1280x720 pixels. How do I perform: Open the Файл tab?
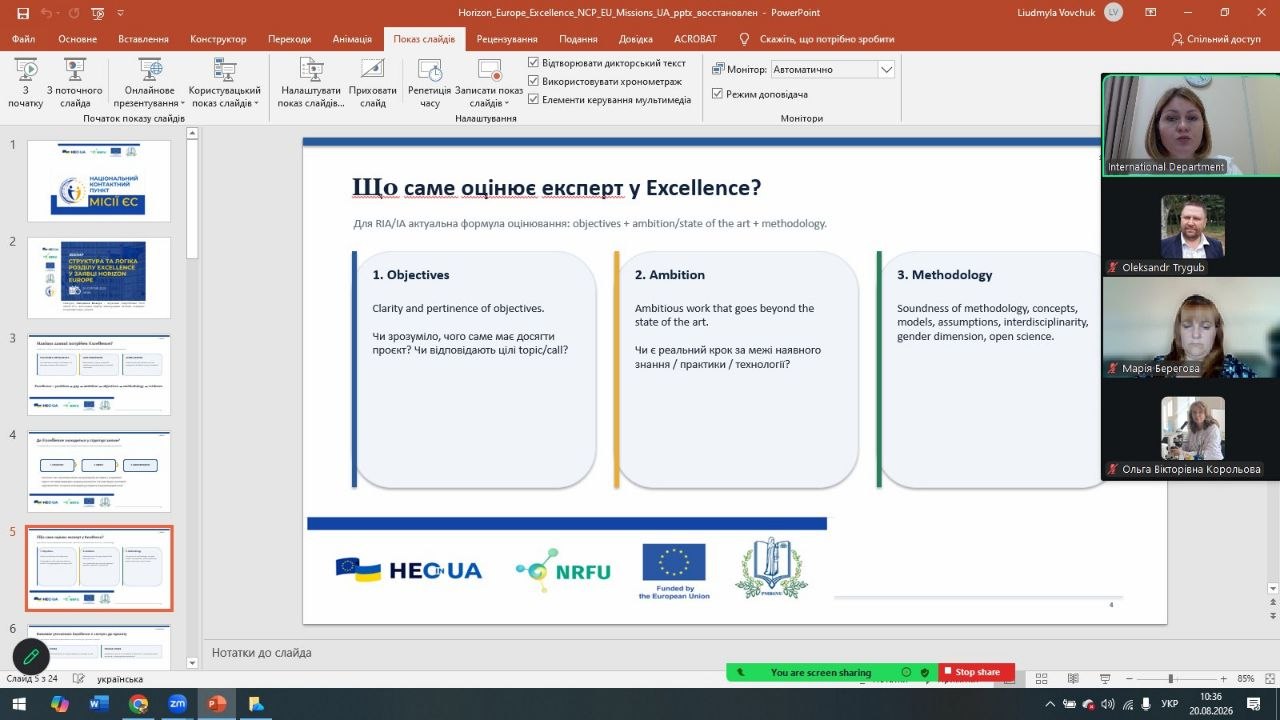[x=24, y=39]
